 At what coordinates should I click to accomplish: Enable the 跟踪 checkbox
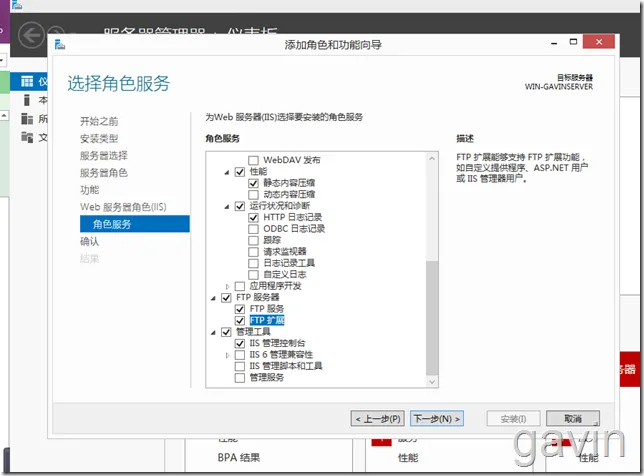(x=253, y=240)
